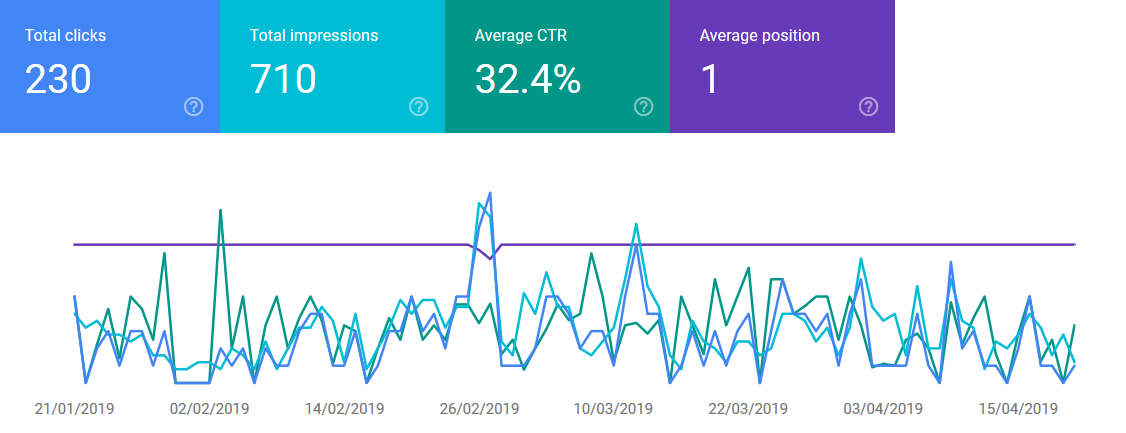Image resolution: width=1126 pixels, height=433 pixels.
Task: Select the average position value 1
Action: (709, 79)
